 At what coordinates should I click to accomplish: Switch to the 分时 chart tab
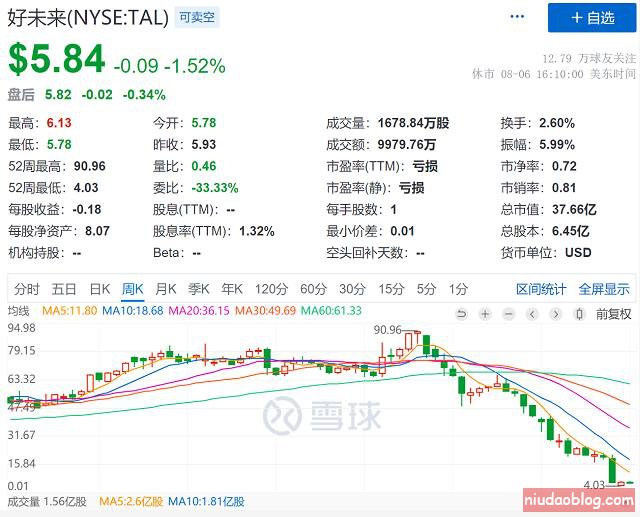click(x=27, y=289)
